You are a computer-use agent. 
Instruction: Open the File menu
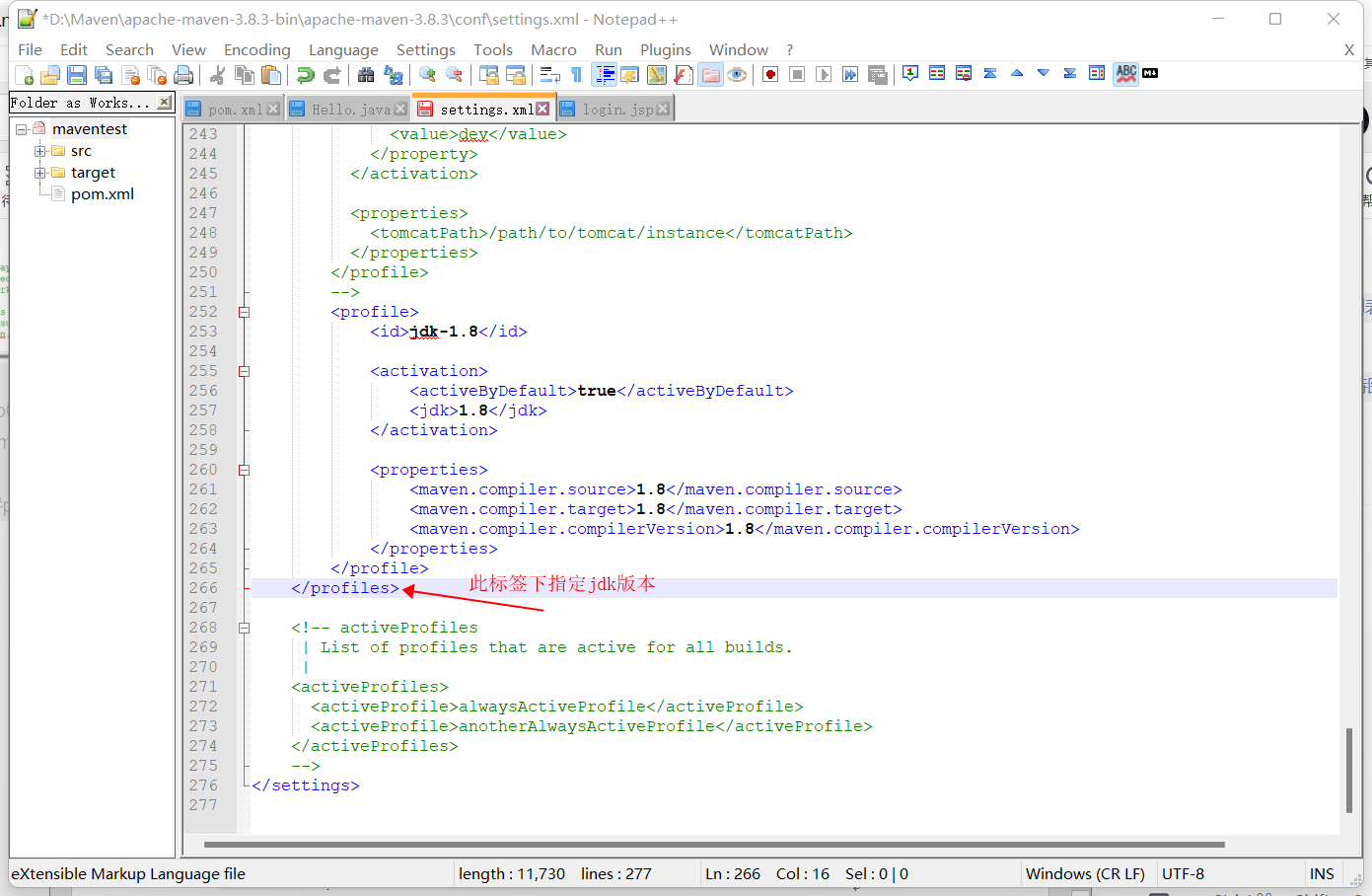coord(30,49)
